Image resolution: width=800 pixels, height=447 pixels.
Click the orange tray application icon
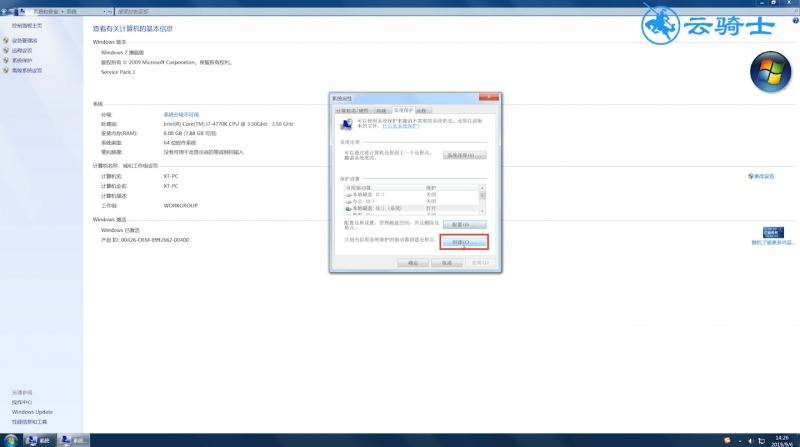[727, 440]
